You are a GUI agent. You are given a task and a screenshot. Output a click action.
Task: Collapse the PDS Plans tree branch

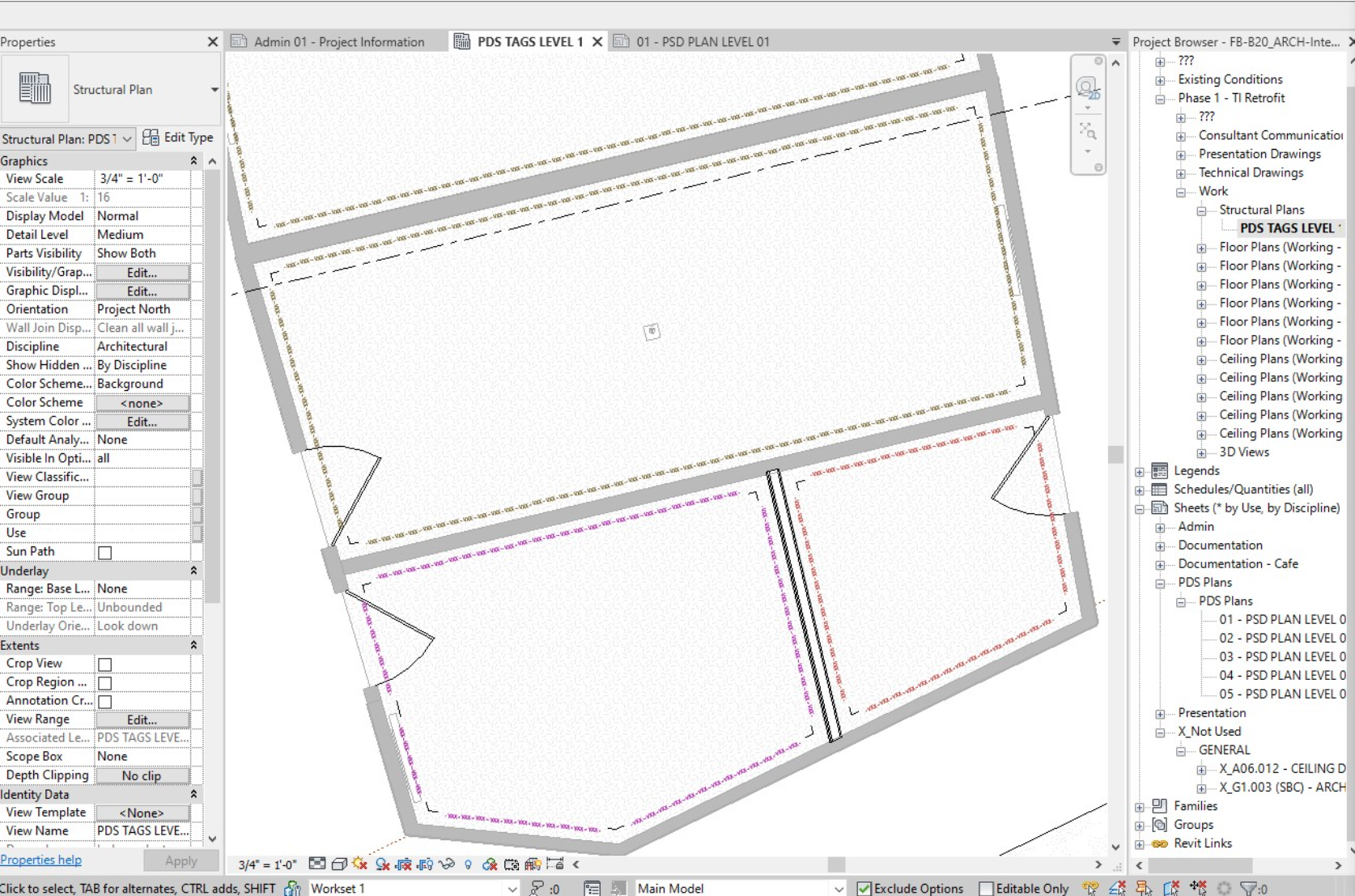coord(1161,583)
